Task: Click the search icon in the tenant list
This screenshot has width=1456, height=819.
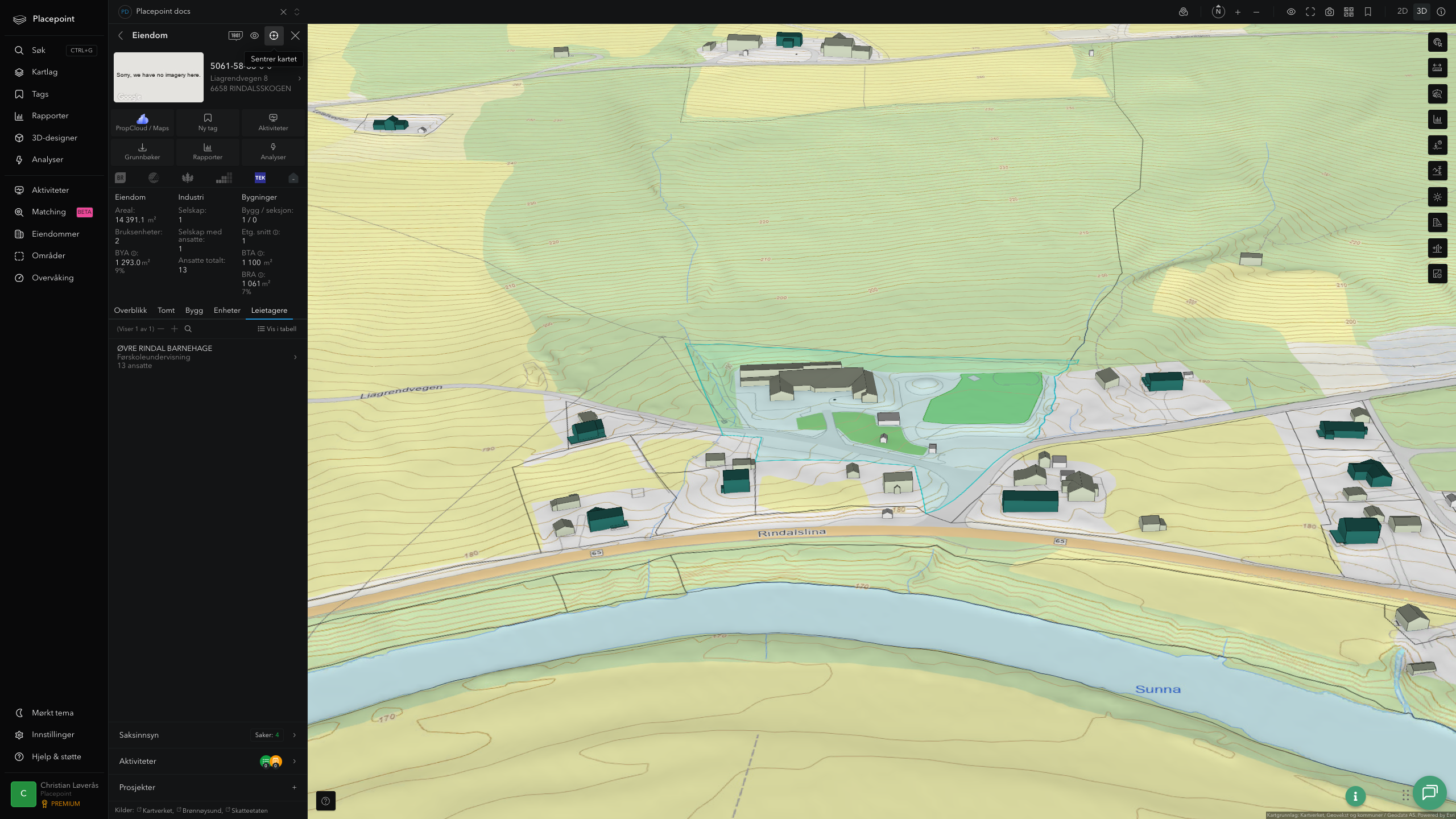Action: point(188,329)
